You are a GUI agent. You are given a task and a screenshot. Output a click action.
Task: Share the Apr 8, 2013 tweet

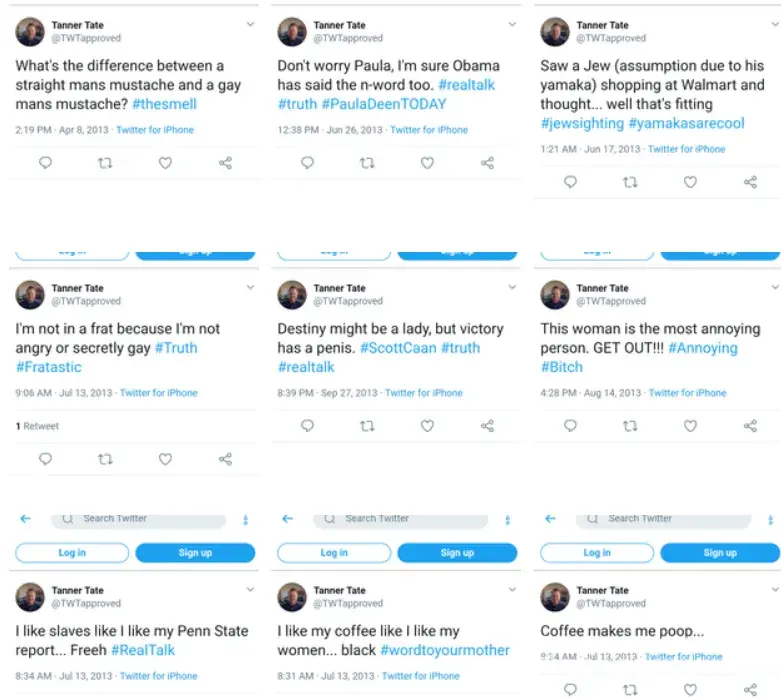pyautogui.click(x=225, y=163)
